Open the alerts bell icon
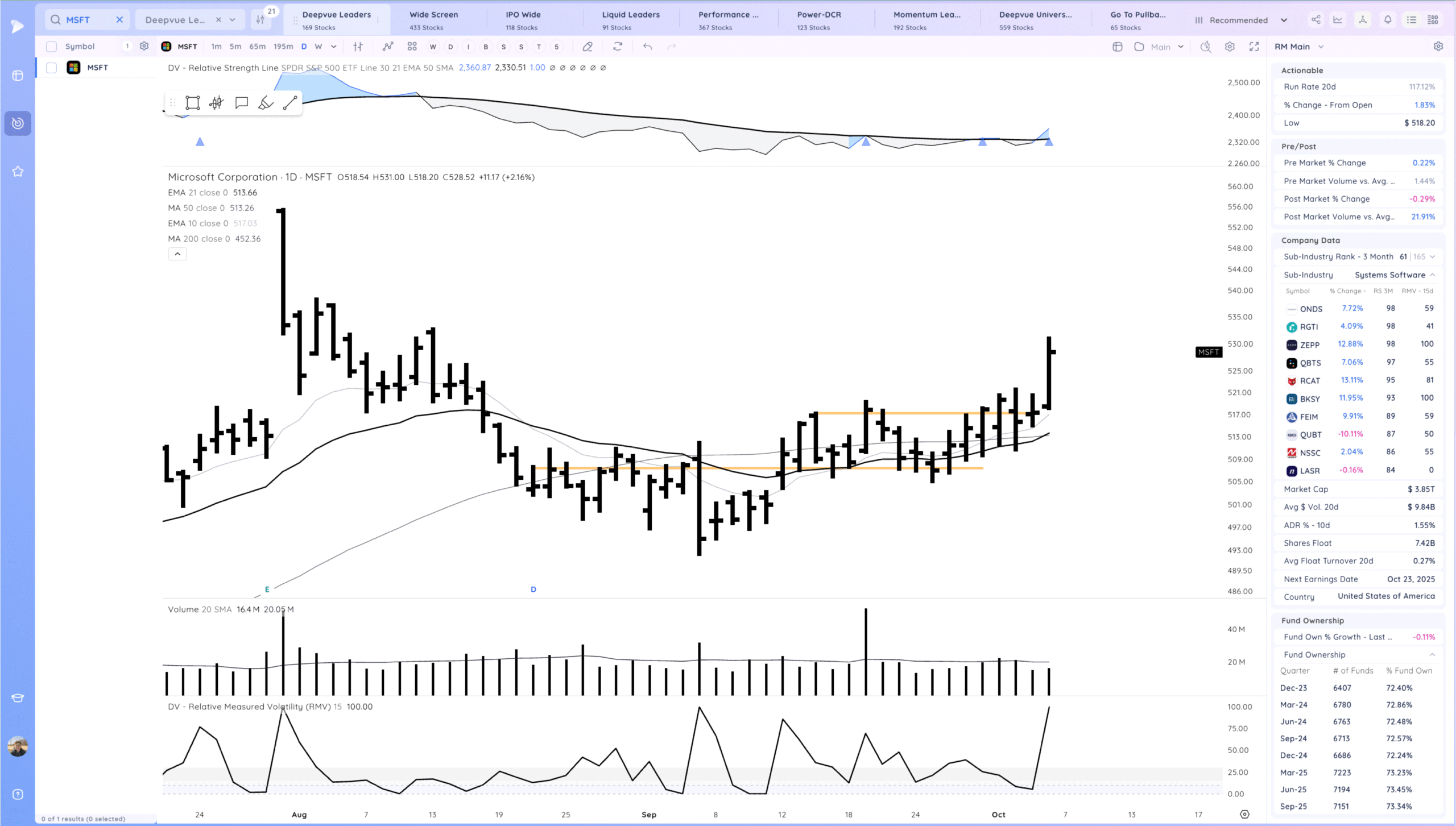The width and height of the screenshot is (1456, 826). click(x=1388, y=20)
